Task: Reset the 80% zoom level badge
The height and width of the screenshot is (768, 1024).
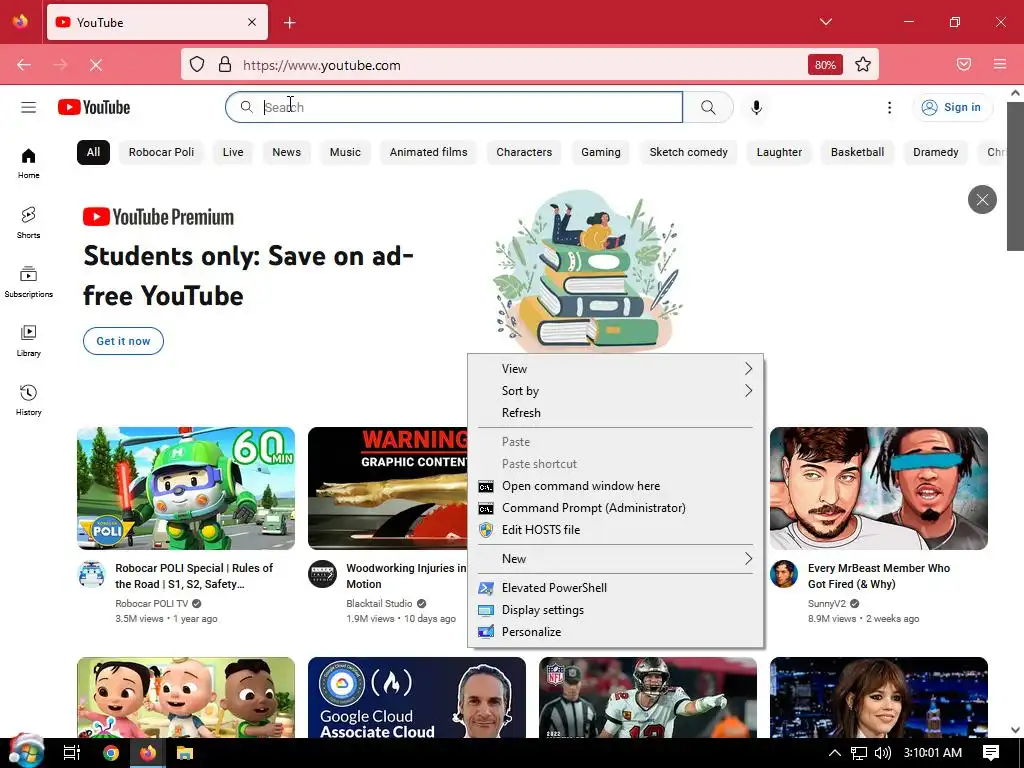Action: [825, 65]
